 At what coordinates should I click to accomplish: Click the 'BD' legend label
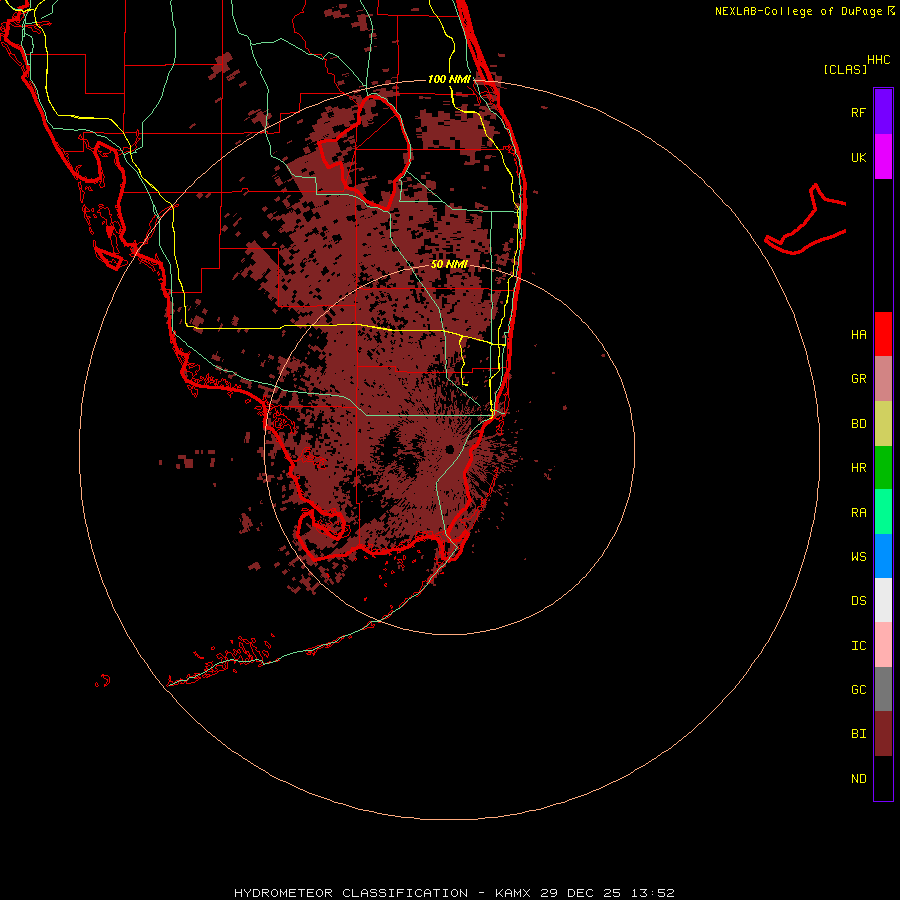858,424
